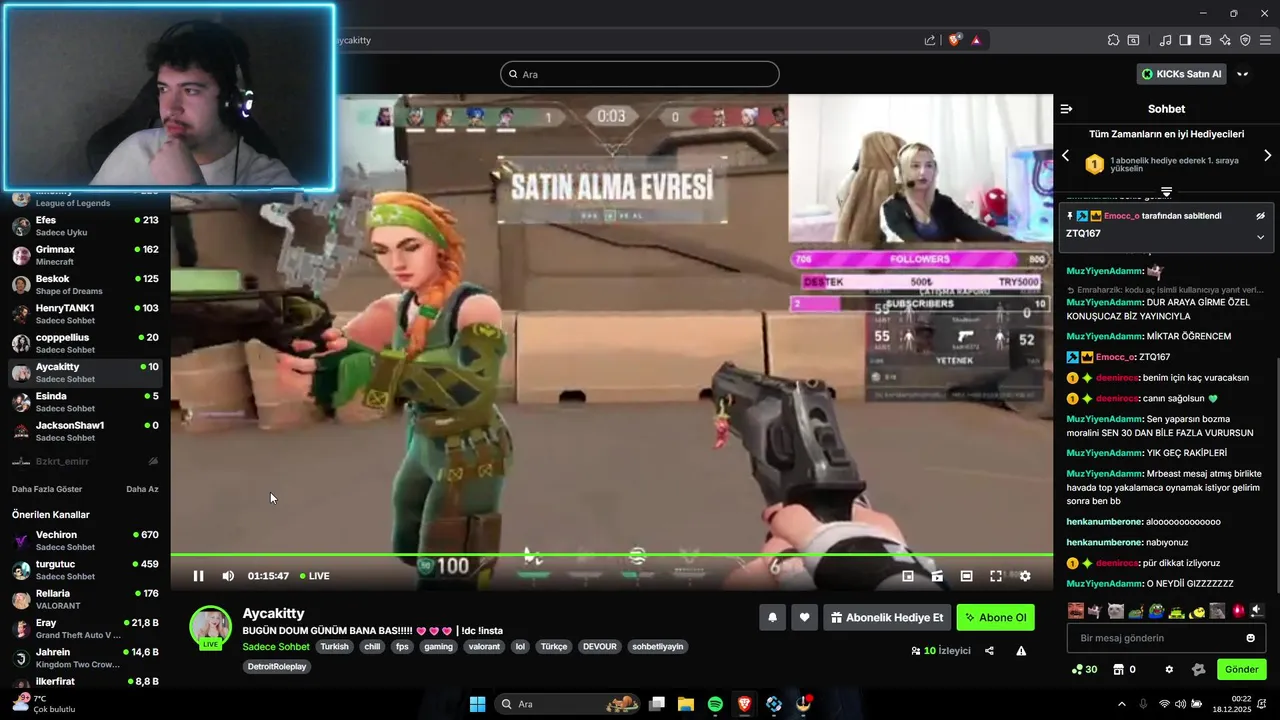Open Brave Rewards triangle icon
1280x720 pixels.
[976, 40]
